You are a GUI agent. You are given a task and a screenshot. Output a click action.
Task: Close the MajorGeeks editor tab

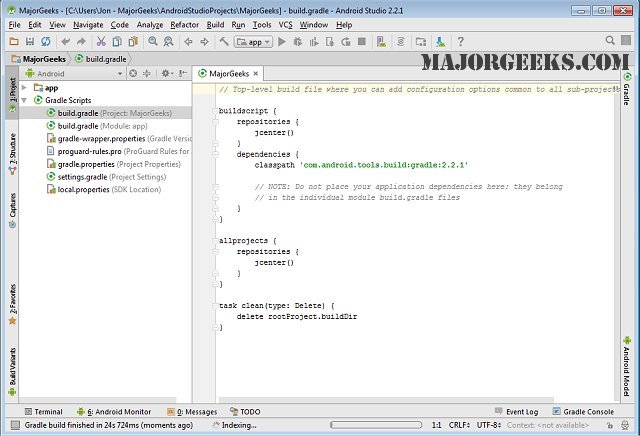coord(255,74)
